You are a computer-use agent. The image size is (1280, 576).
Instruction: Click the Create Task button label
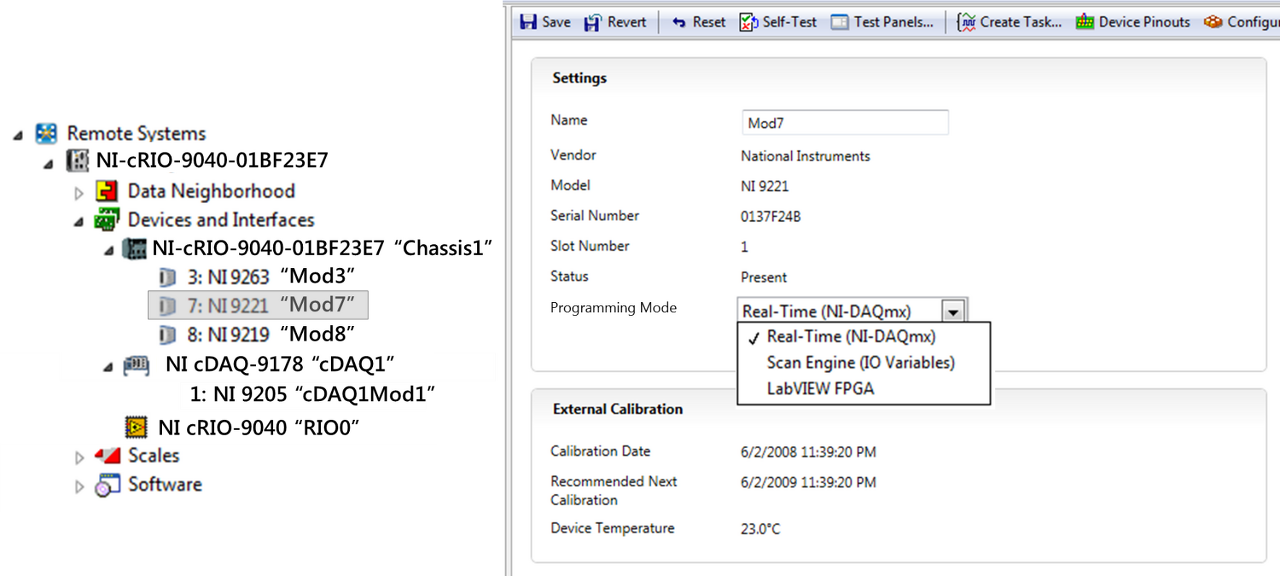pyautogui.click(x=1021, y=22)
